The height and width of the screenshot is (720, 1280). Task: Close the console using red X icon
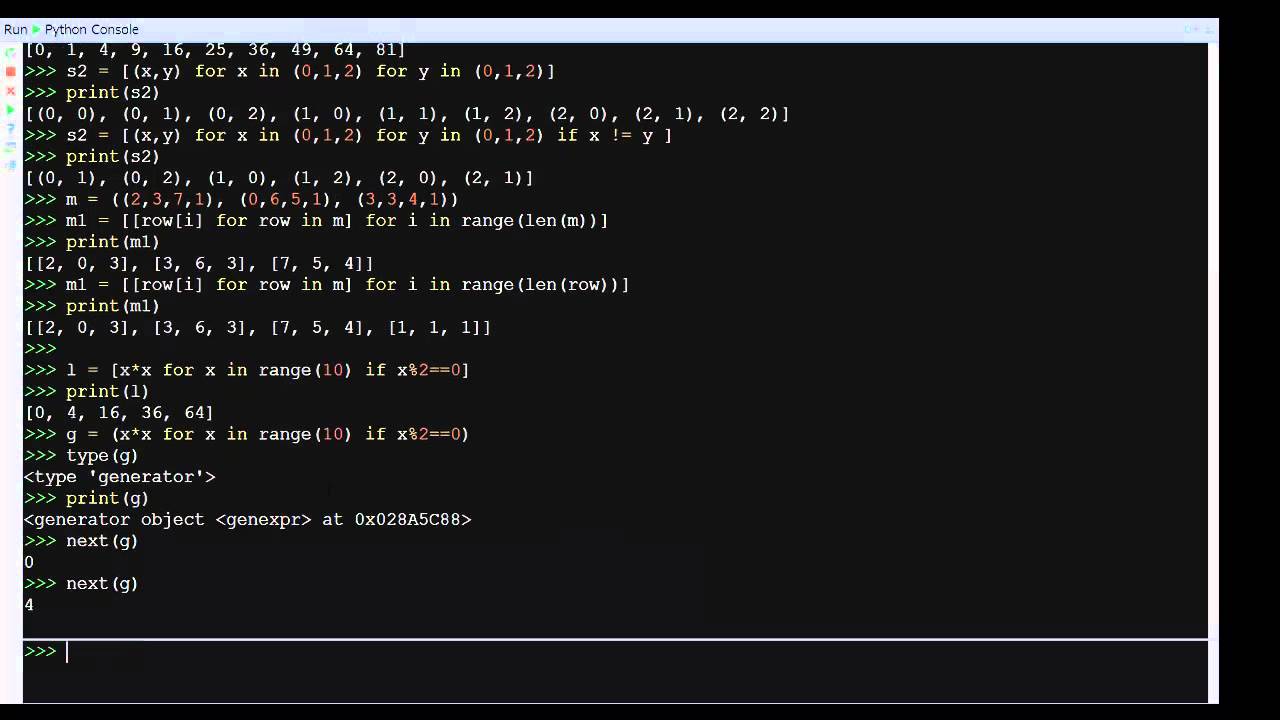[11, 91]
